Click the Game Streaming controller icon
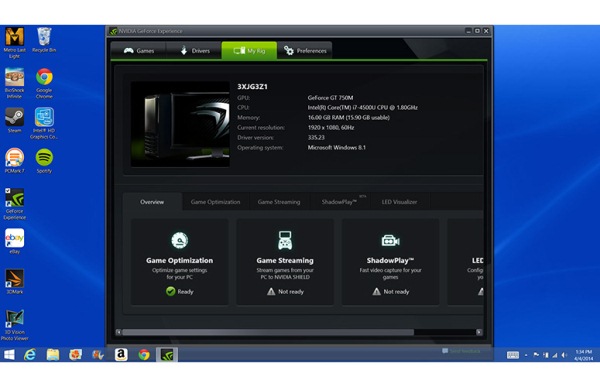 point(285,240)
